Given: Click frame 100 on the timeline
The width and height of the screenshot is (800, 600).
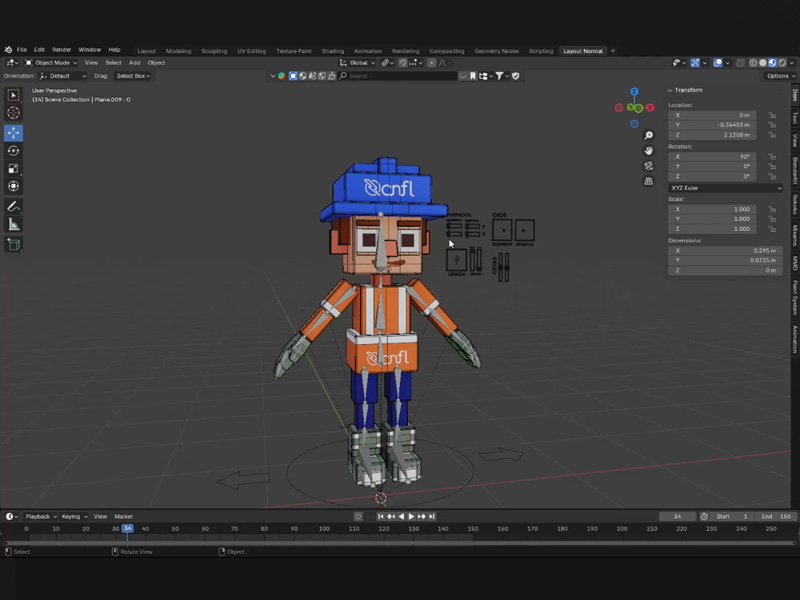Looking at the screenshot, I should pos(324,528).
